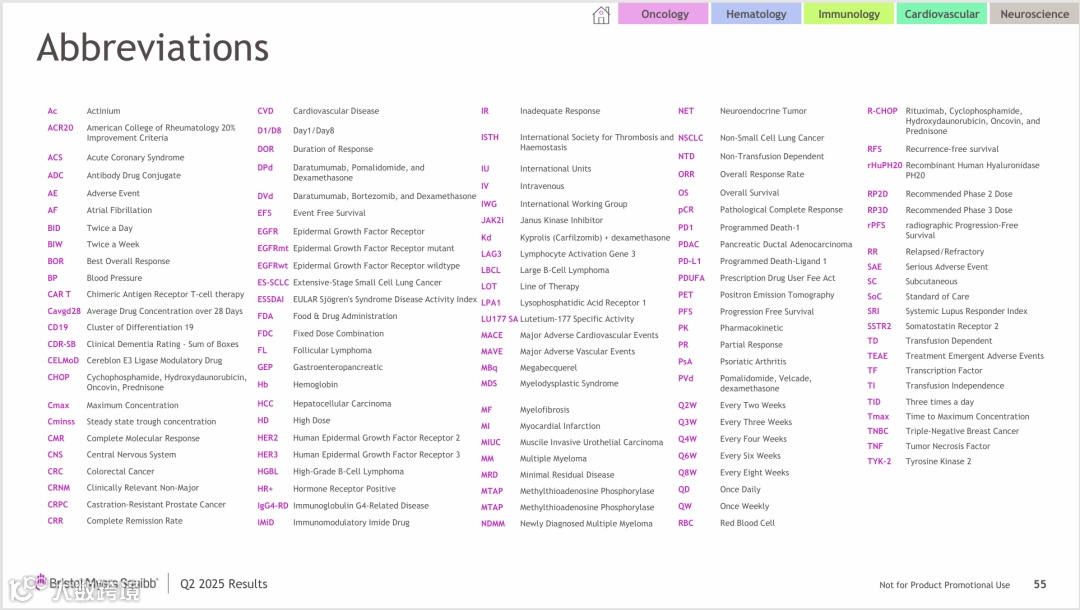
Task: Select 'Lymphocyte Activation Gene 3' text
Action: [x=578, y=254]
